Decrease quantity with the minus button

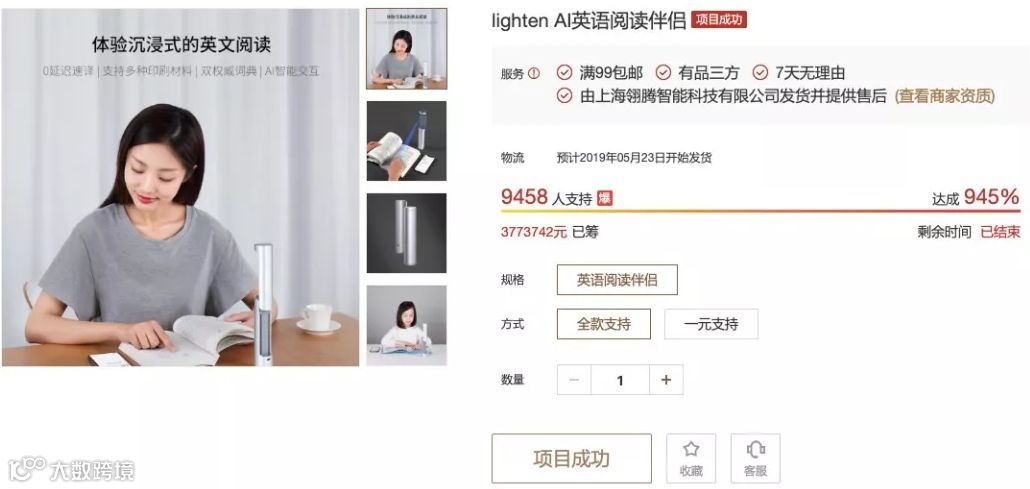click(x=574, y=380)
